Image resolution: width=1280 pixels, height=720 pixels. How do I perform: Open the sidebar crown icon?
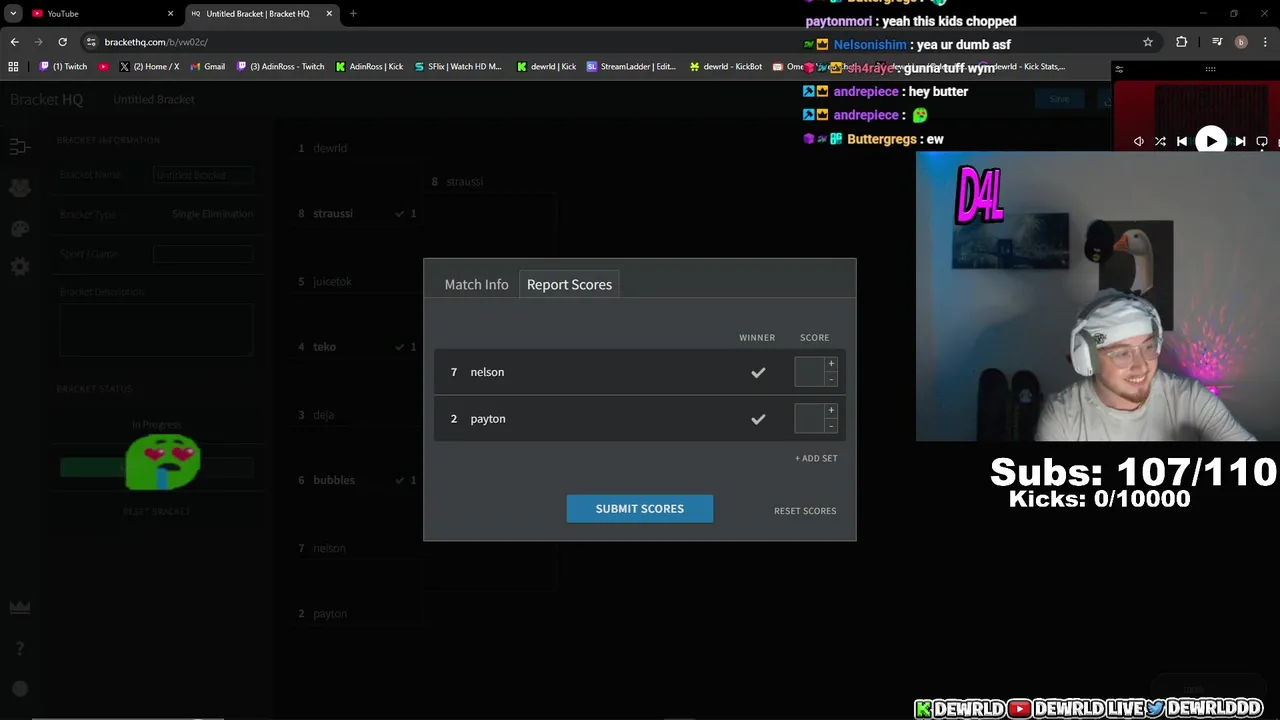(x=20, y=607)
